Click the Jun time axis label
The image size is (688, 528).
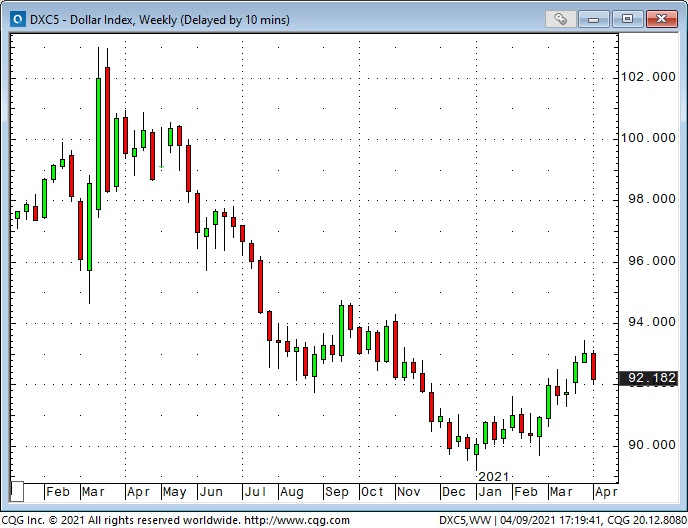tap(211, 492)
